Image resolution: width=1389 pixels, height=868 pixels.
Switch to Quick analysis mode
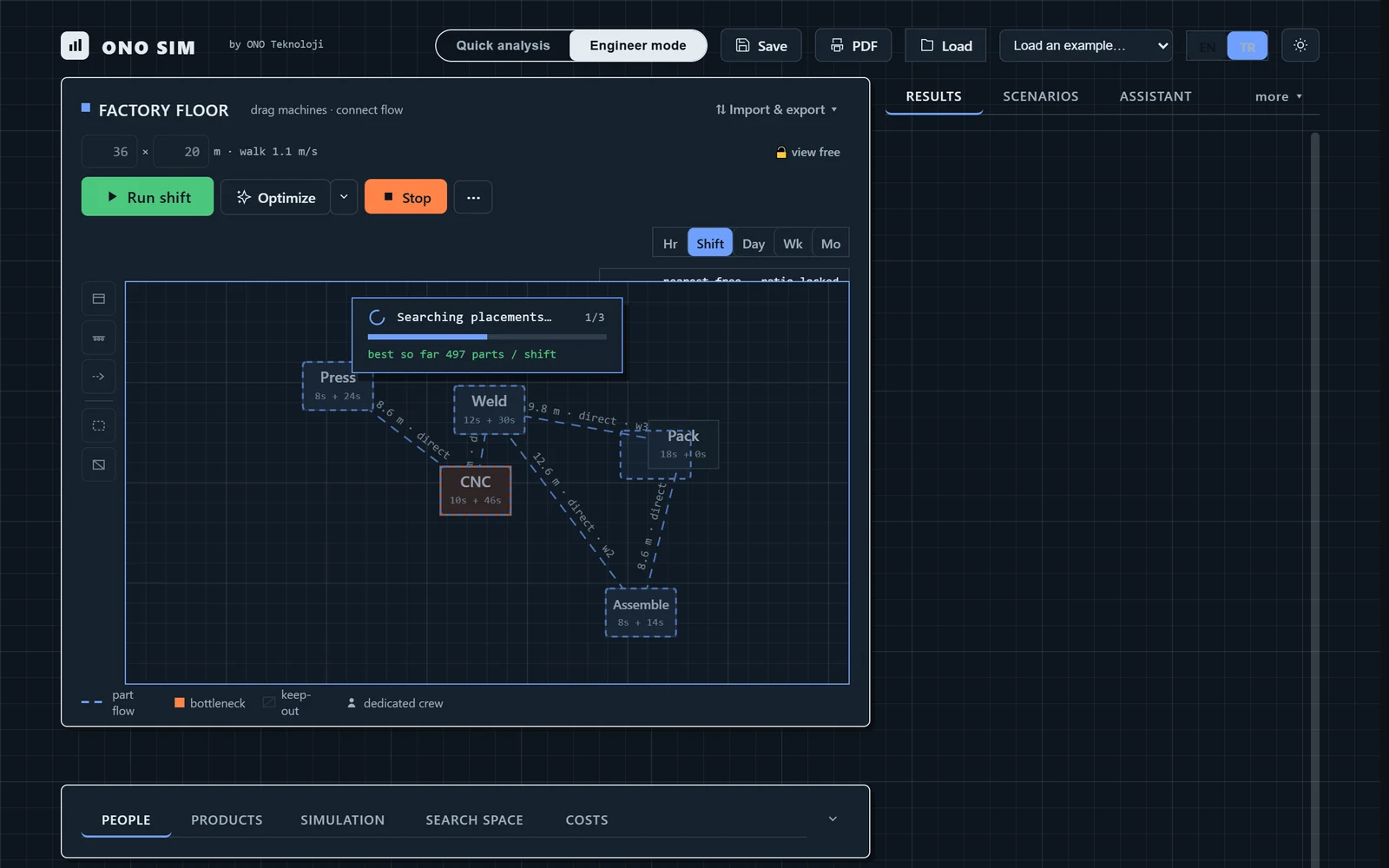coord(503,45)
